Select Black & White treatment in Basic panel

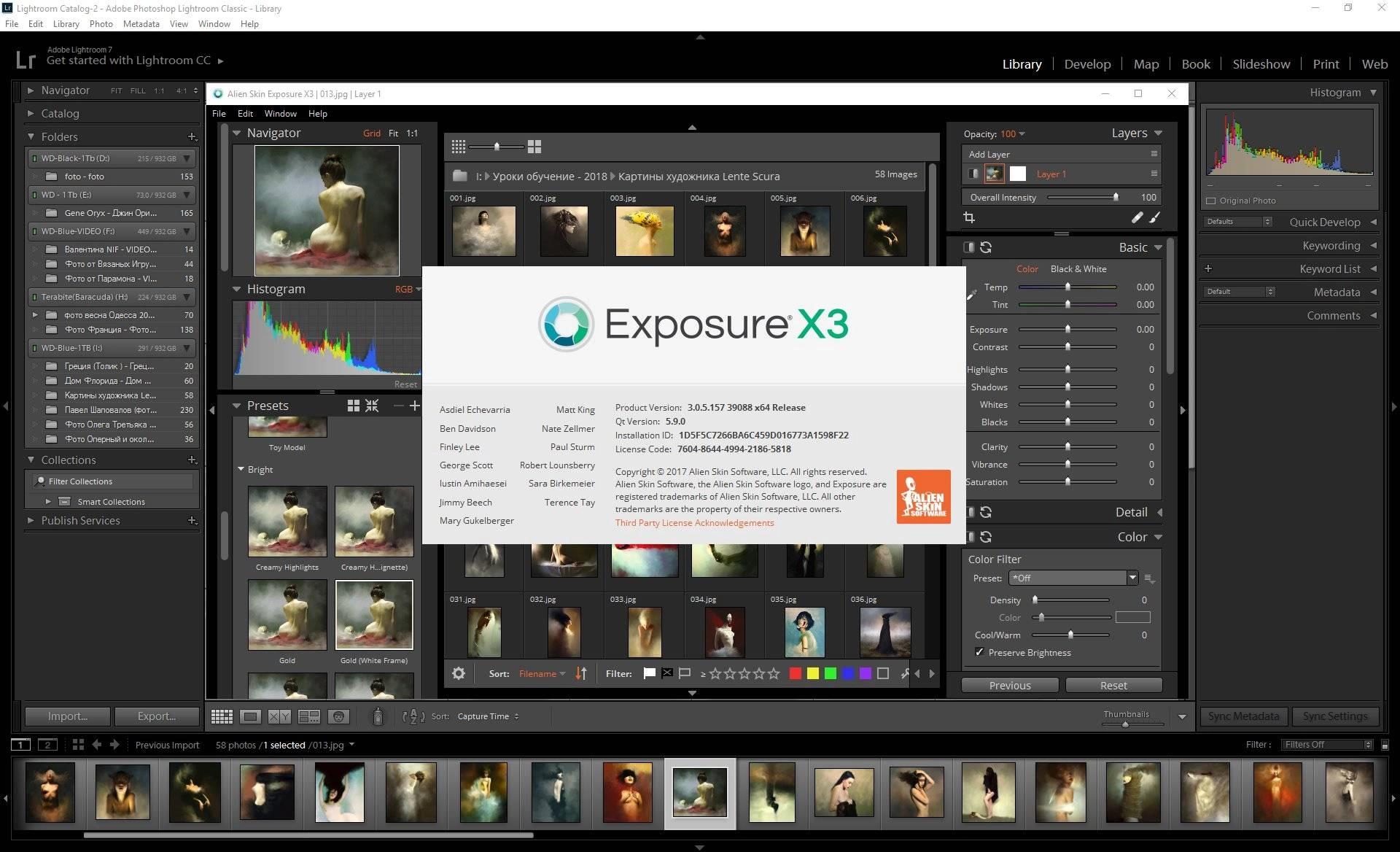[x=1078, y=269]
